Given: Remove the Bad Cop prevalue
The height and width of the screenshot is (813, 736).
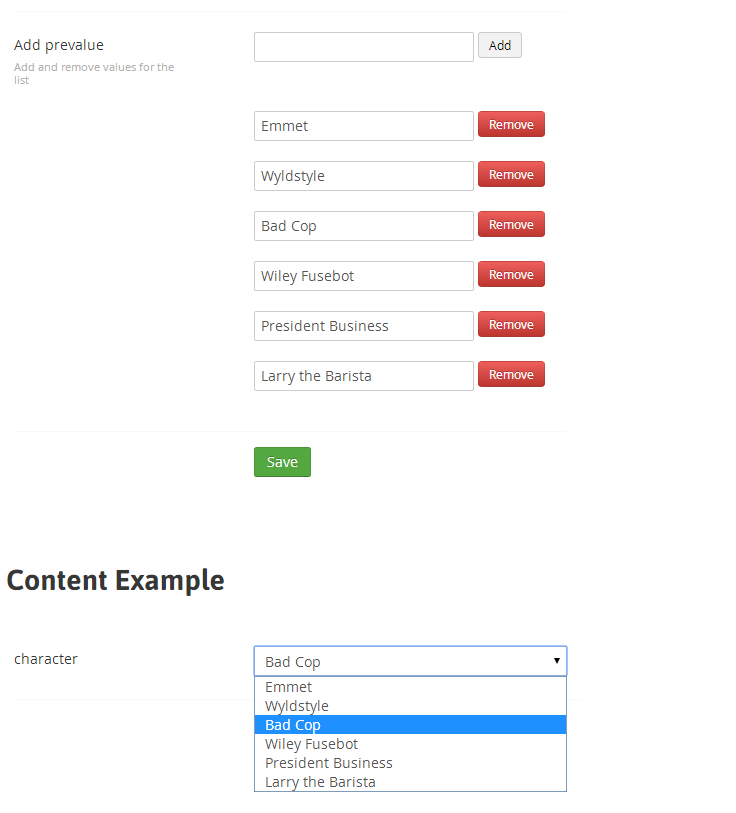Looking at the screenshot, I should (511, 225).
